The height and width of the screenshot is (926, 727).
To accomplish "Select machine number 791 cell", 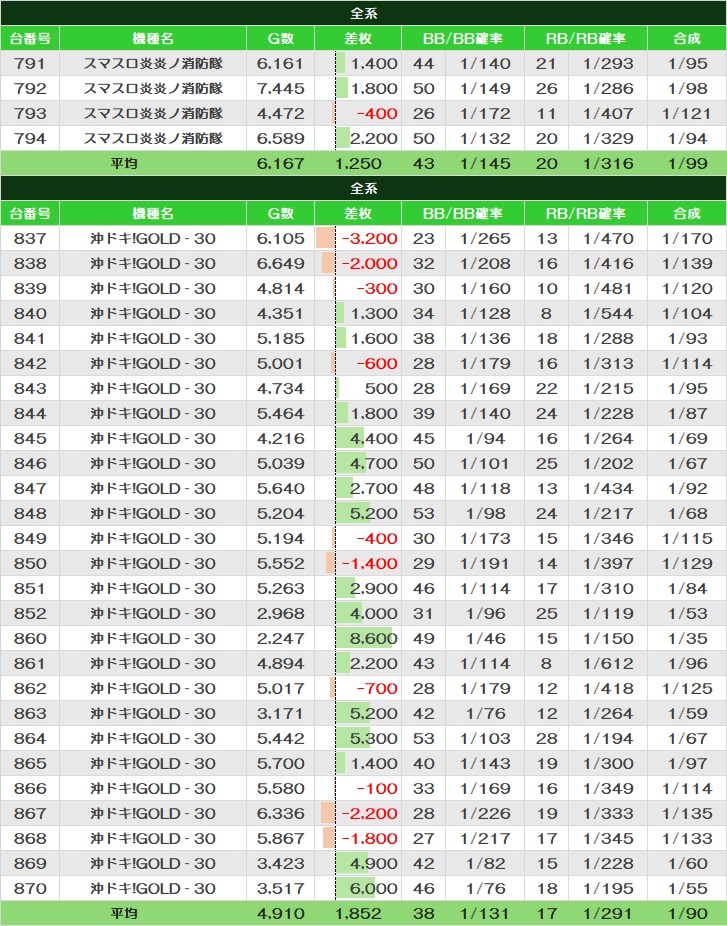I will 30,63.
